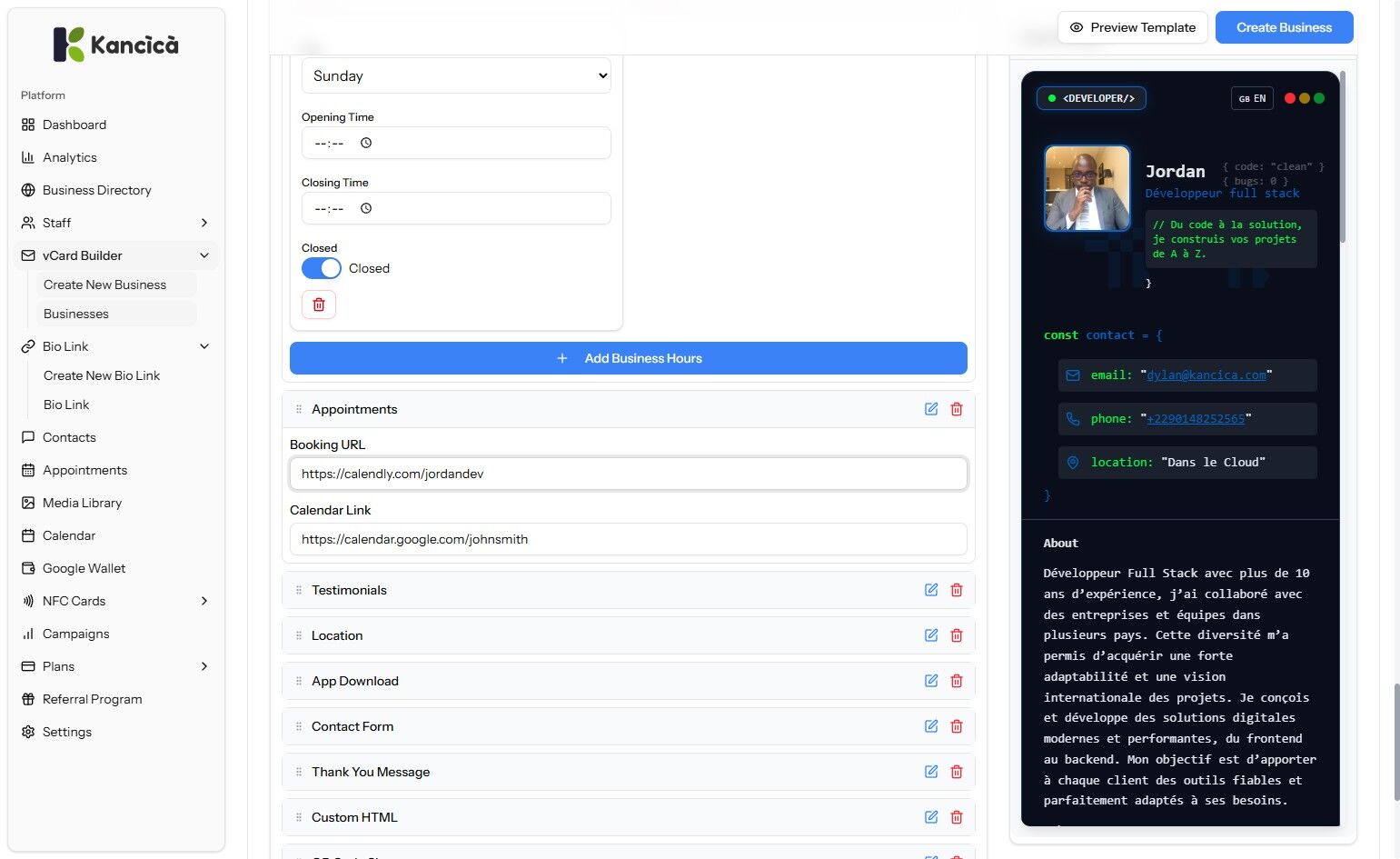Viewport: 1400px width, 859px height.
Task: Edit the Contact Form section
Action: [931, 726]
